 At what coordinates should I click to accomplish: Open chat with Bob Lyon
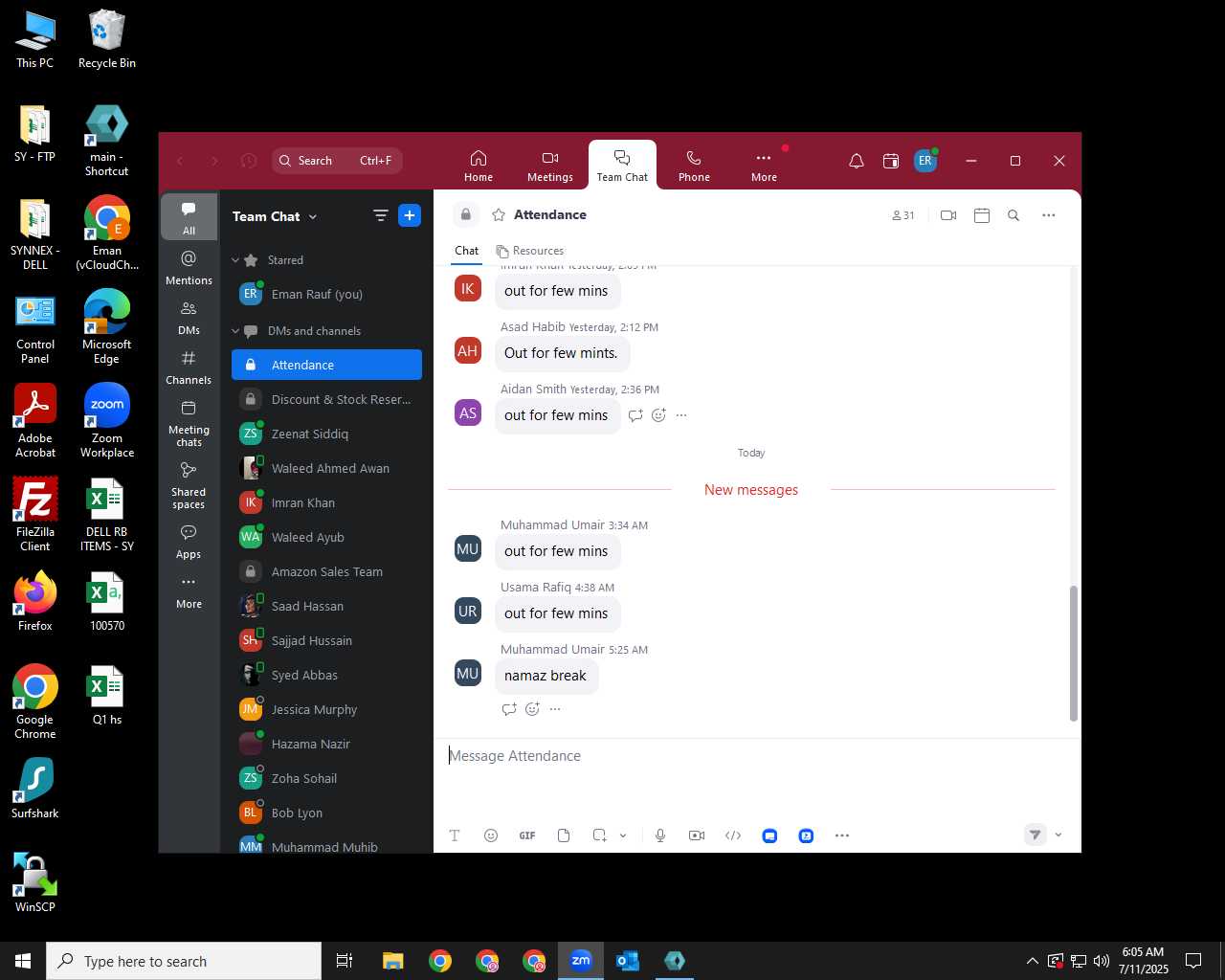click(x=326, y=813)
